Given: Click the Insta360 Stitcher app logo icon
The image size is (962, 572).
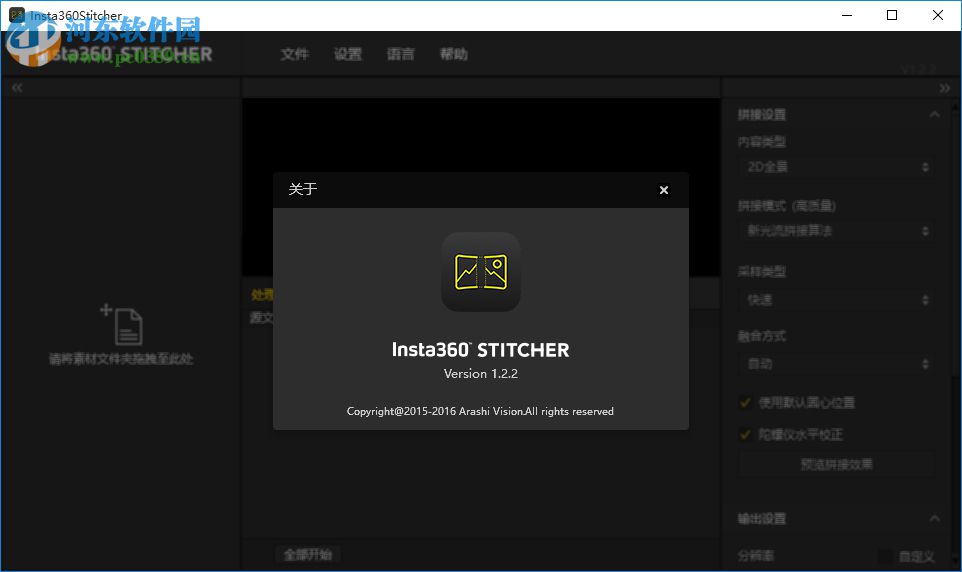Looking at the screenshot, I should pos(481,272).
